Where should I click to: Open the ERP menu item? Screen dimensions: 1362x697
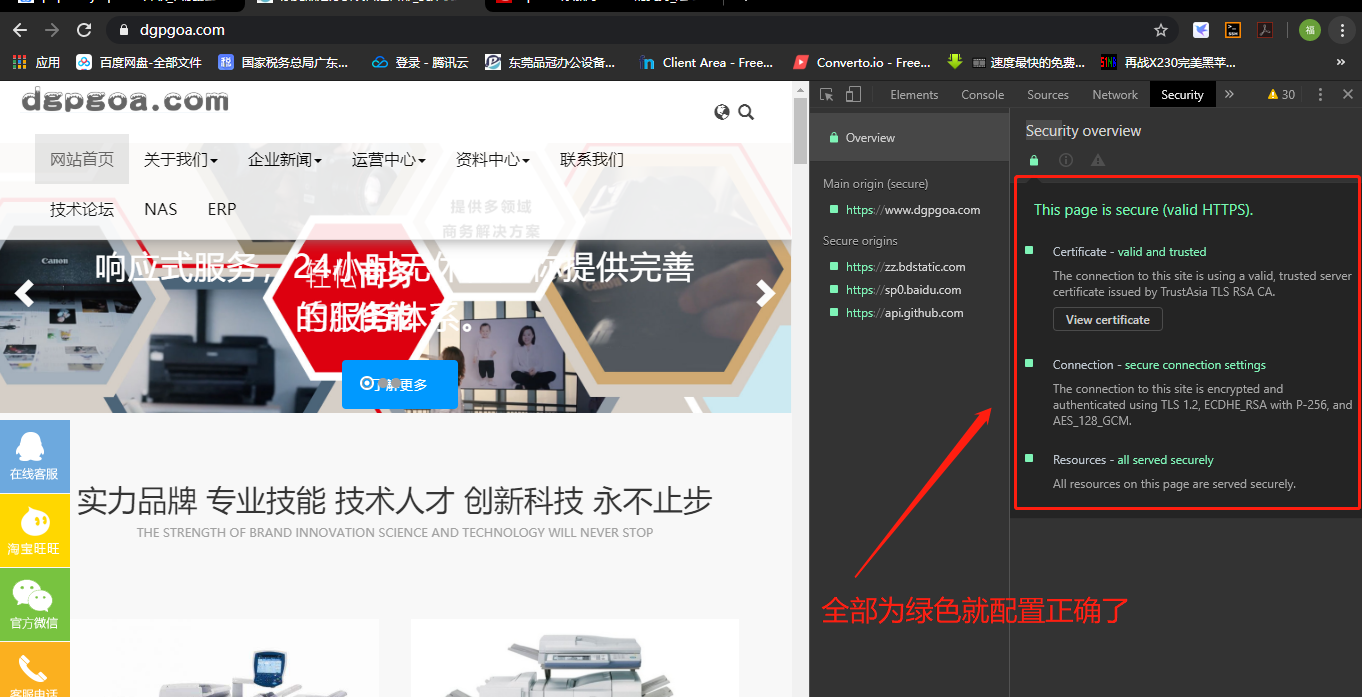pos(222,209)
